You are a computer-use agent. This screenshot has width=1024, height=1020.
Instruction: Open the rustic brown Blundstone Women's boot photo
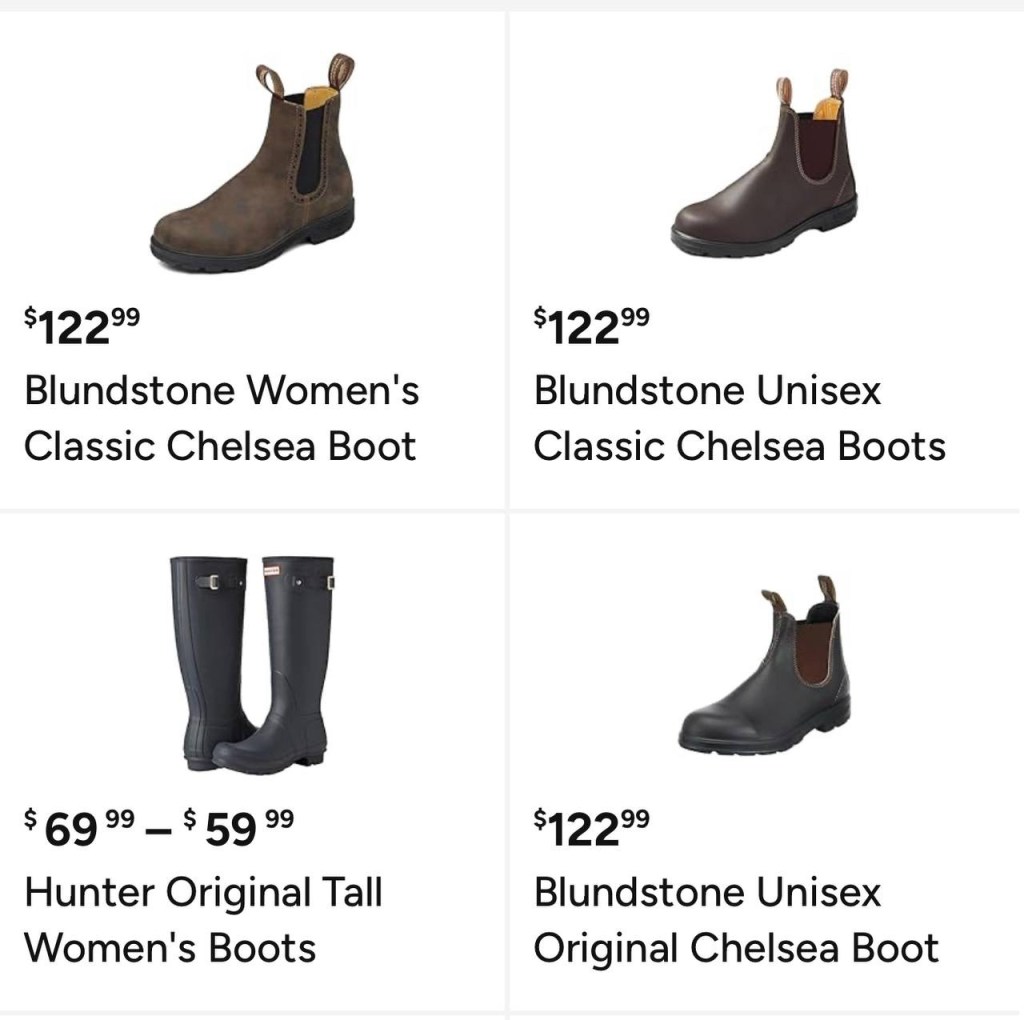pyautogui.click(x=255, y=163)
